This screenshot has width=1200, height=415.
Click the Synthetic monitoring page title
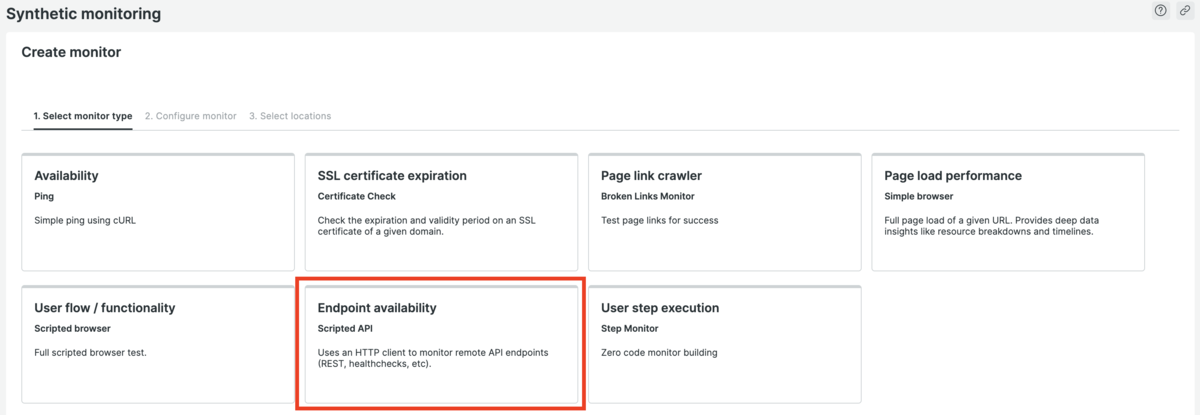point(83,14)
